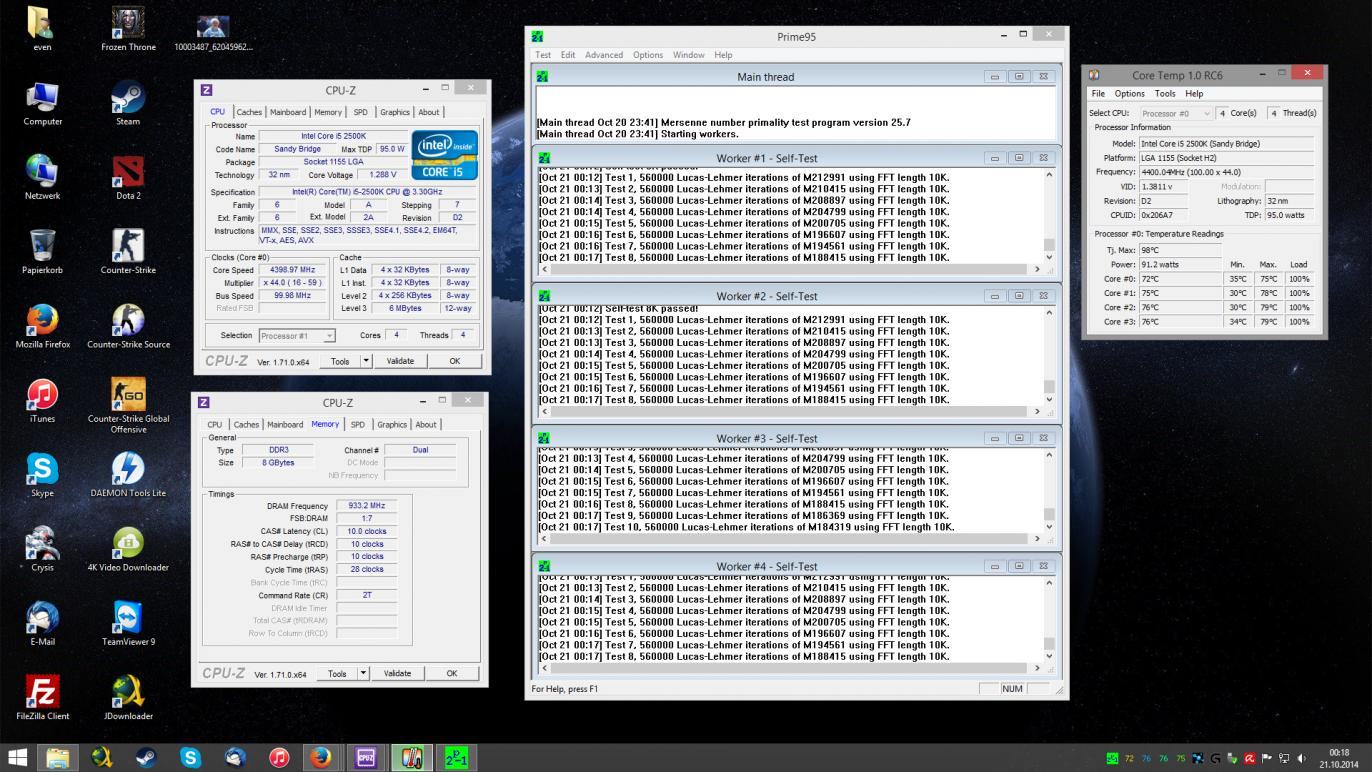Screen dimensions: 1372x772
Task: Switch to the Mainboard tab in upper CPU-Z
Action: pos(288,112)
